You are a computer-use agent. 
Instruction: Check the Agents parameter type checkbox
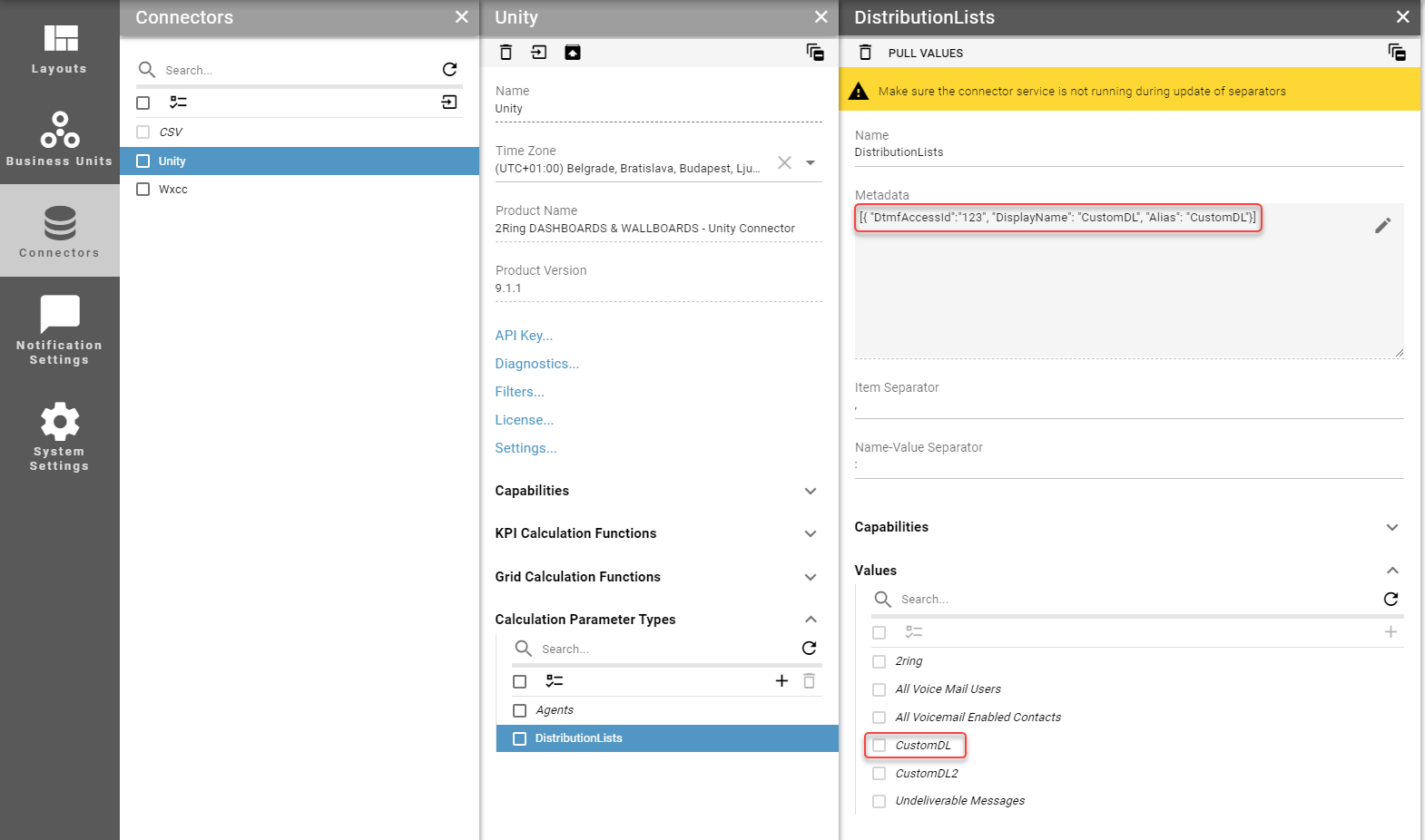520,711
